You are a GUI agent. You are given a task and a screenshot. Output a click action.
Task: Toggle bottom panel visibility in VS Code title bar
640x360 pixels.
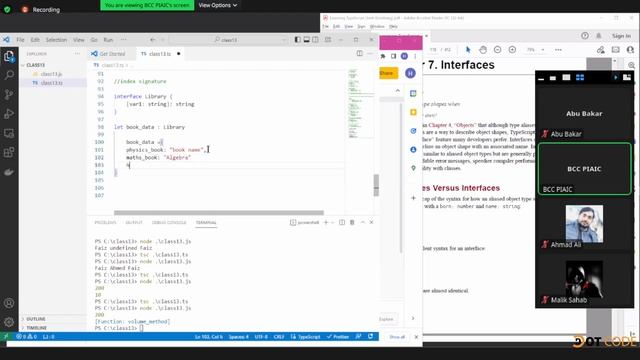pyautogui.click(x=307, y=40)
